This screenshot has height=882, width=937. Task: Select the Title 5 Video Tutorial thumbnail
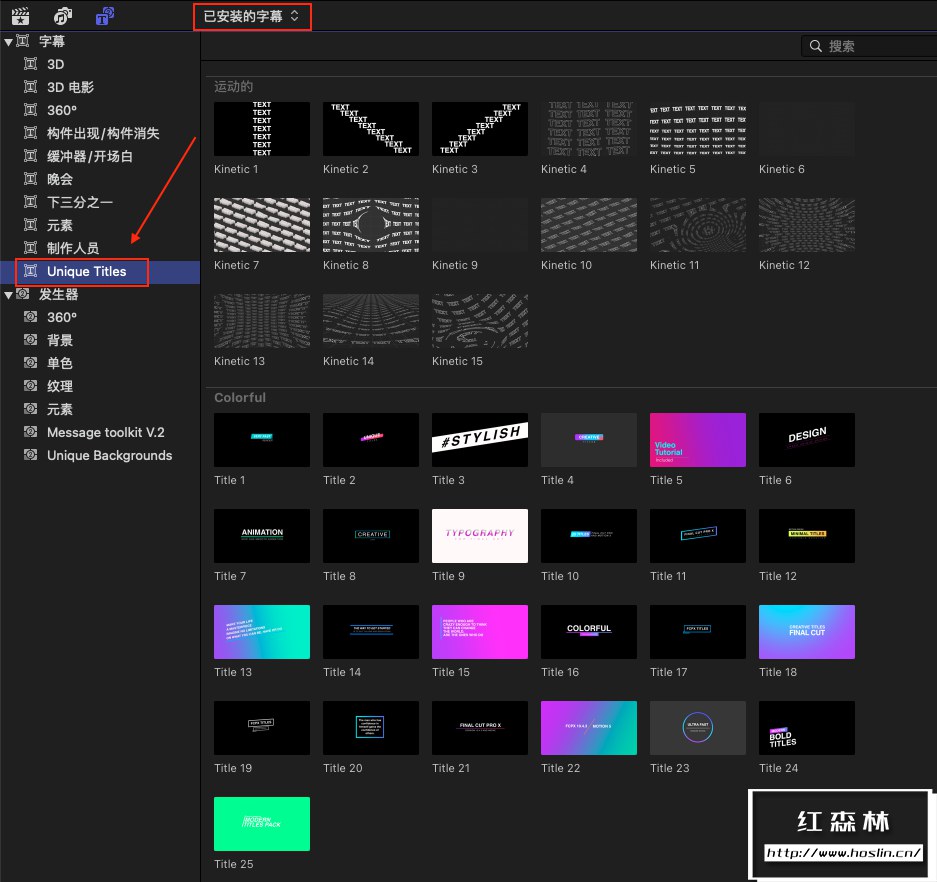point(698,440)
